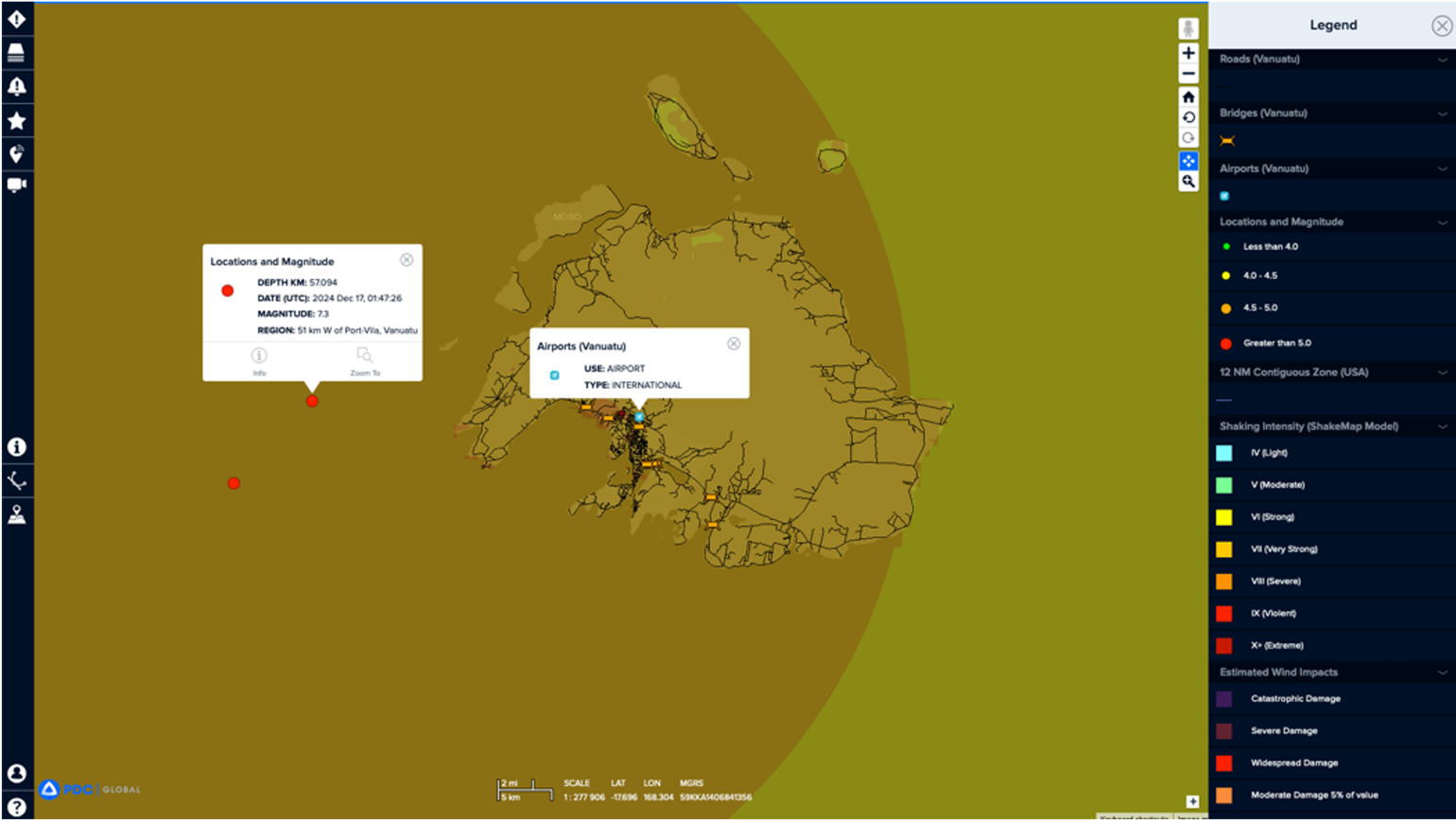Zoom in with the plus map control
Image resolution: width=1456 pixels, height=820 pixels.
click(x=1188, y=53)
